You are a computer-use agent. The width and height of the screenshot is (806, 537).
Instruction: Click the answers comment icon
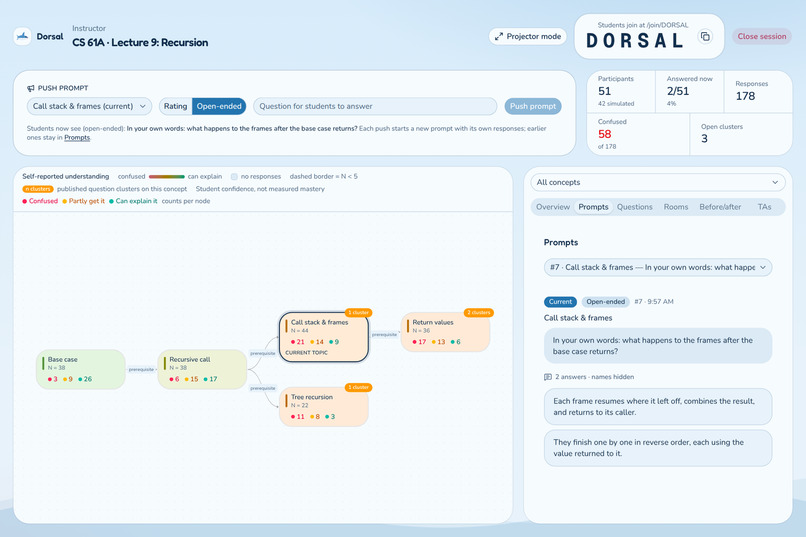tap(548, 377)
